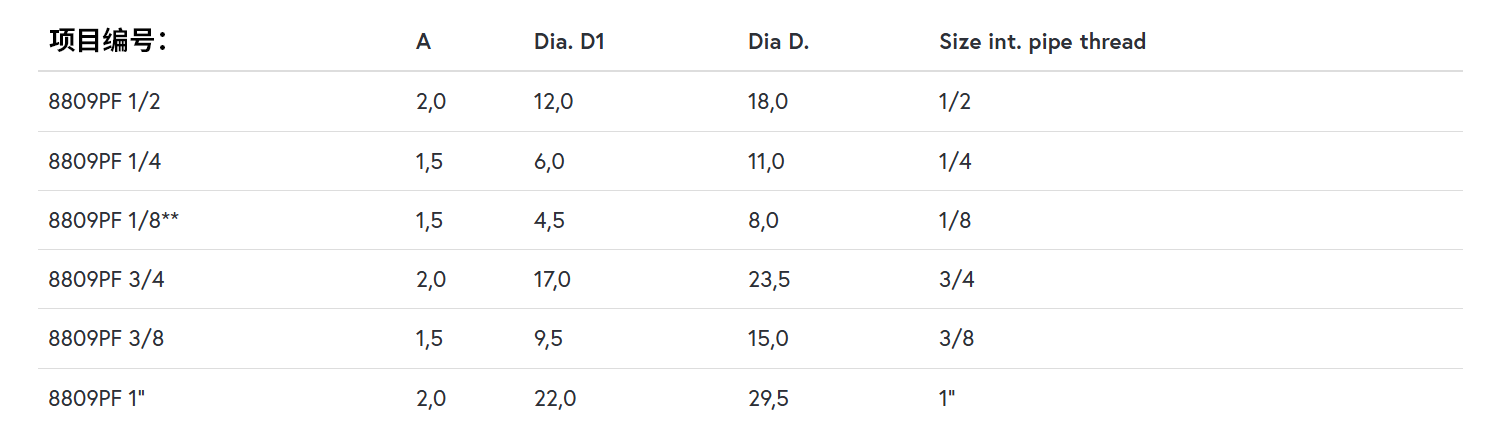The width and height of the screenshot is (1504, 425).
Task: Choose item number 8809PF 3/8
Action: coord(105,339)
